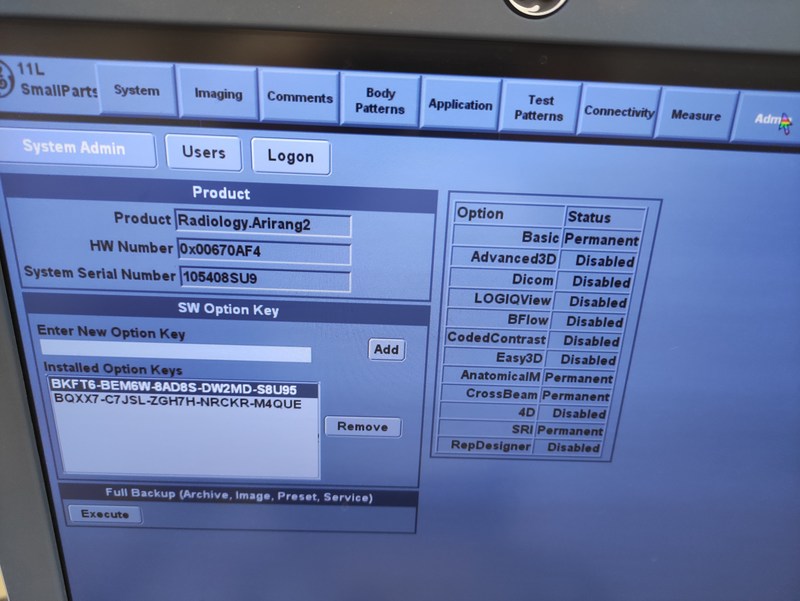This screenshot has height=601, width=800.
Task: Click Execute under Full Backup
Action: [105, 514]
